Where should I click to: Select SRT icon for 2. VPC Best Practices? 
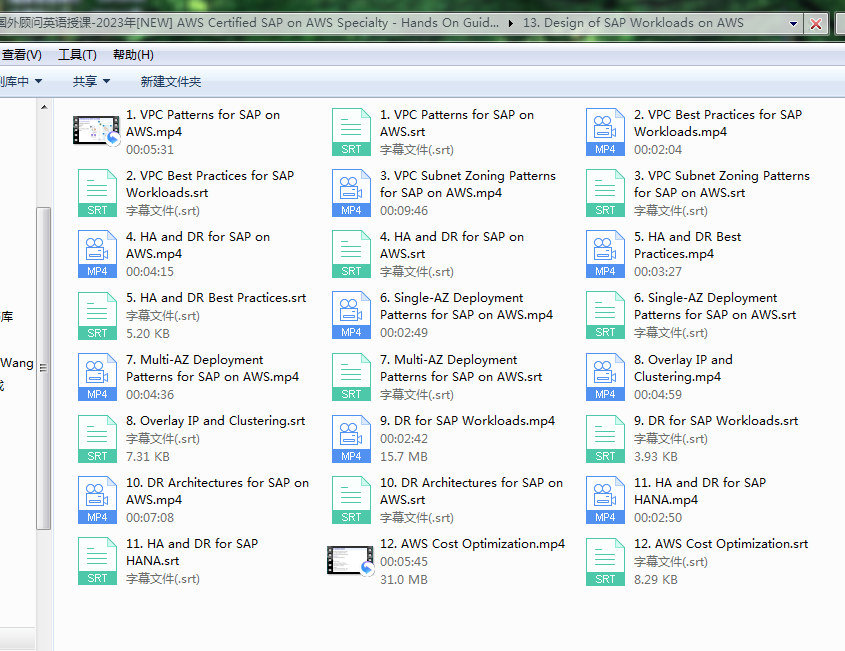97,193
